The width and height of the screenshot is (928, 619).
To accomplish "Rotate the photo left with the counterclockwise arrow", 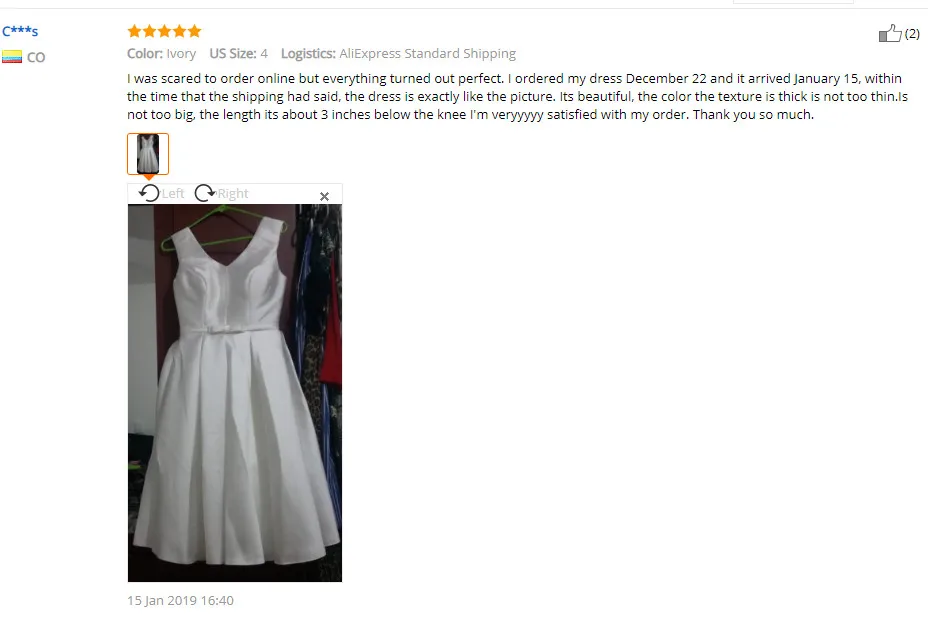I will point(149,193).
